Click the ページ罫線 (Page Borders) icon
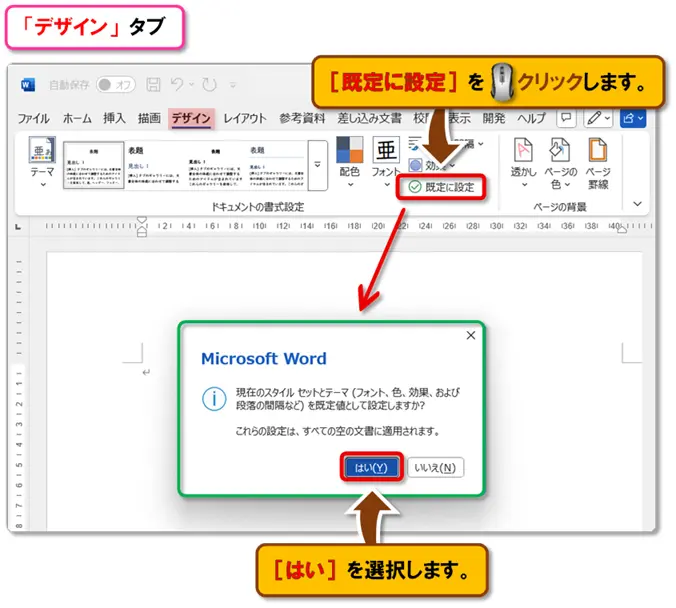The image size is (676, 608). pos(598,163)
